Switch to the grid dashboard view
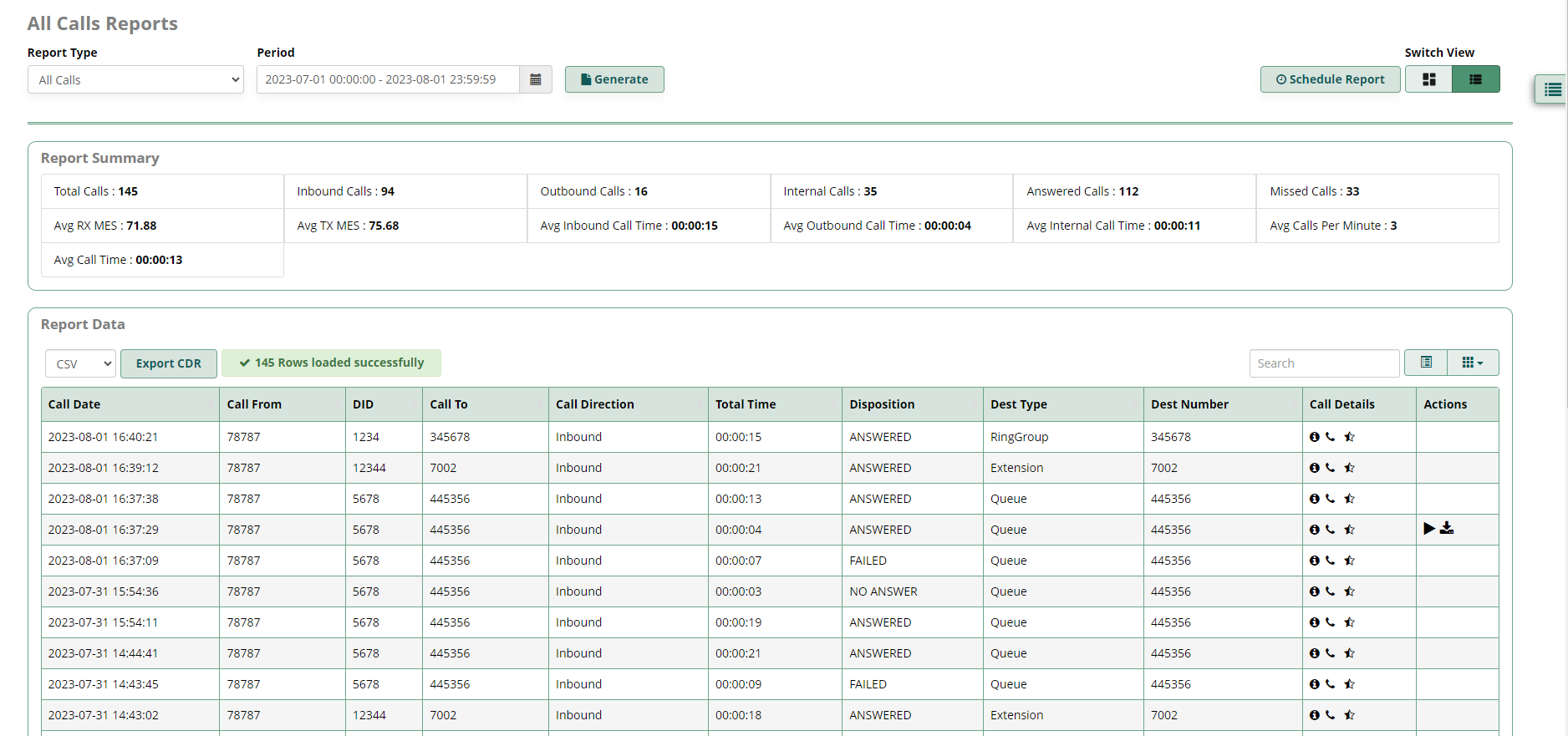Screen dimensions: 1568x736 1429,79
